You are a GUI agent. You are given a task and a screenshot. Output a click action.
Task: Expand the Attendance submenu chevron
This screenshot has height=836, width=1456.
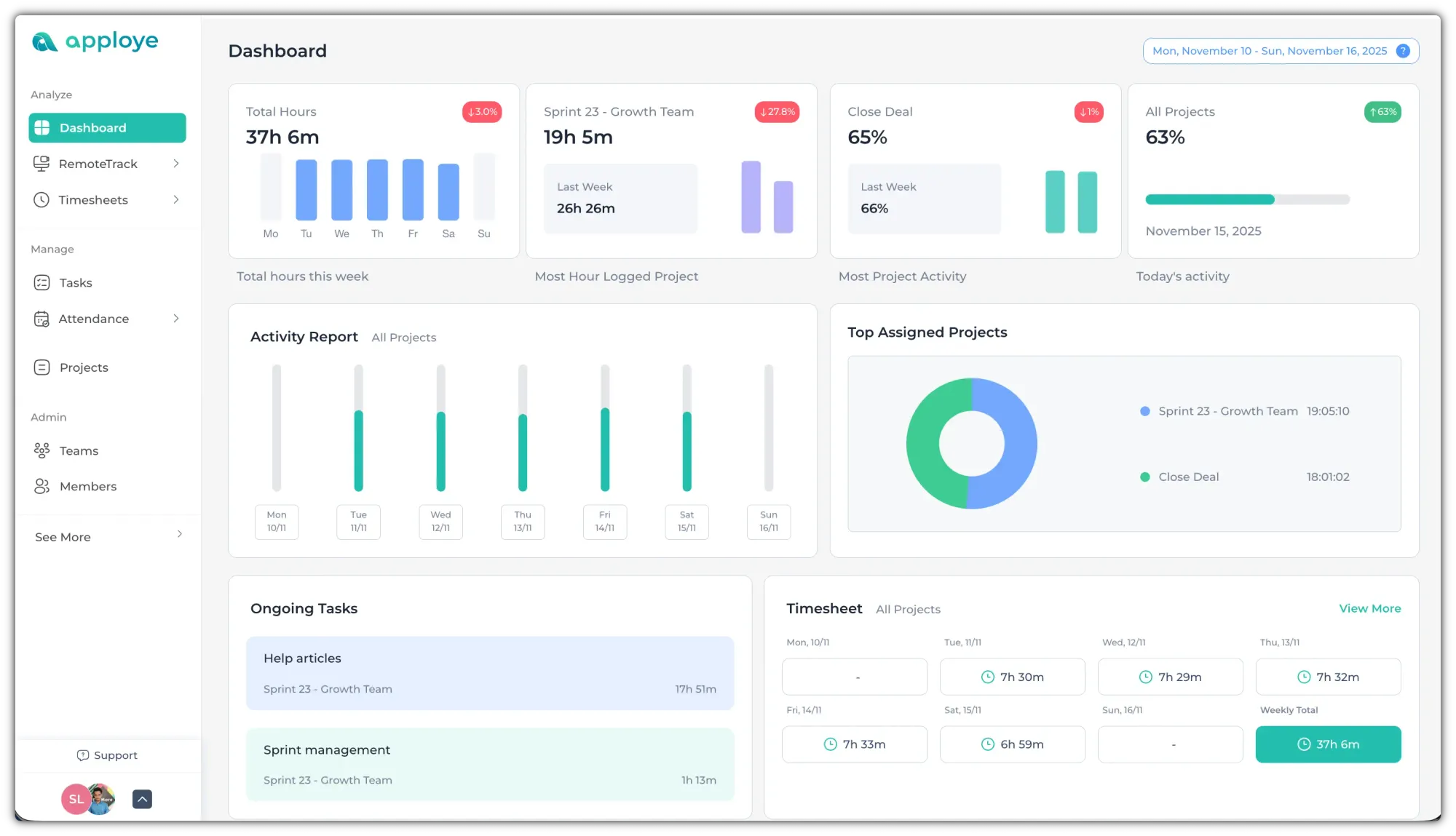coord(176,319)
